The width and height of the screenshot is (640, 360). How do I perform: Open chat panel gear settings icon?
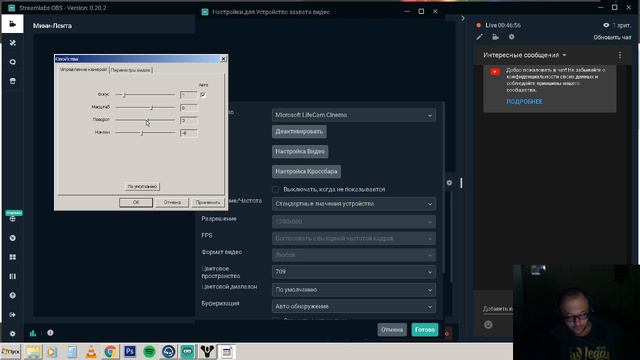coord(511,37)
